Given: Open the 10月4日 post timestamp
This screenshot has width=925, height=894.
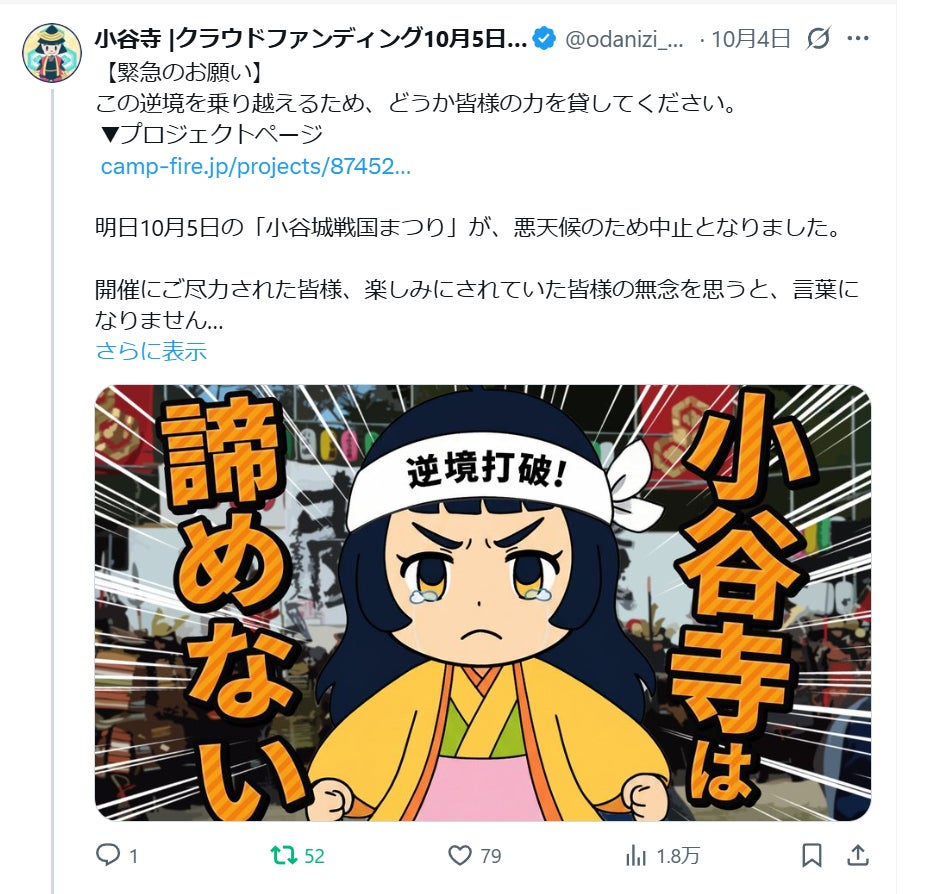Looking at the screenshot, I should click(x=750, y=38).
